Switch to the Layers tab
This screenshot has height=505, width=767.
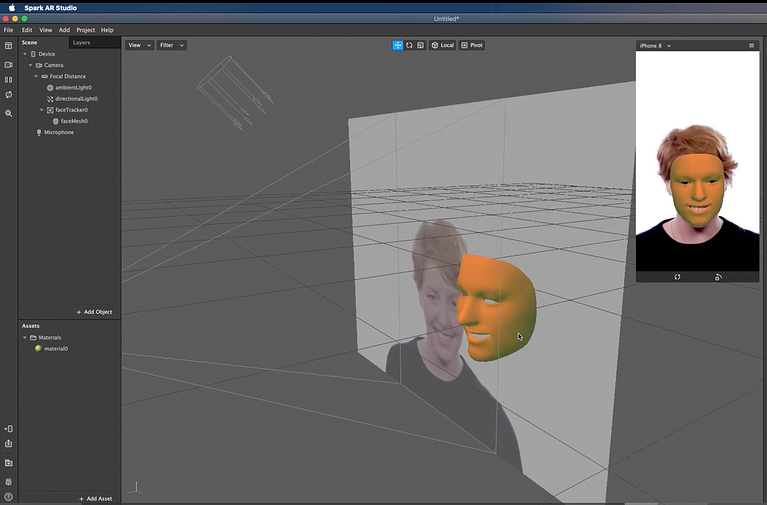pyautogui.click(x=81, y=43)
